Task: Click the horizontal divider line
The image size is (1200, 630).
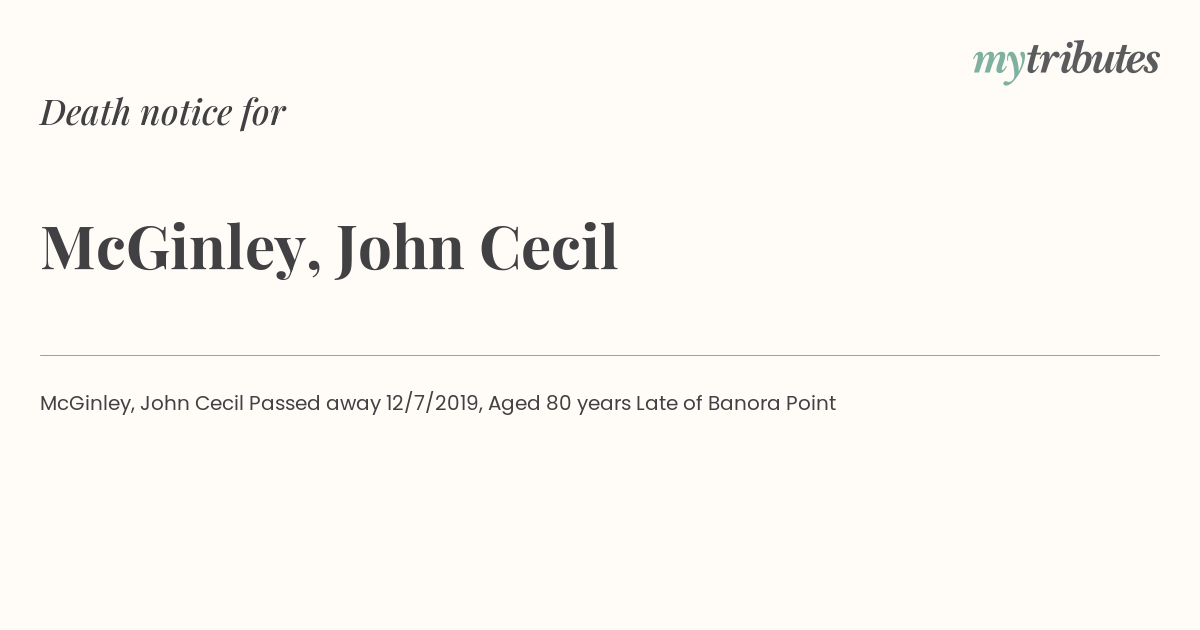Action: pyautogui.click(x=600, y=355)
